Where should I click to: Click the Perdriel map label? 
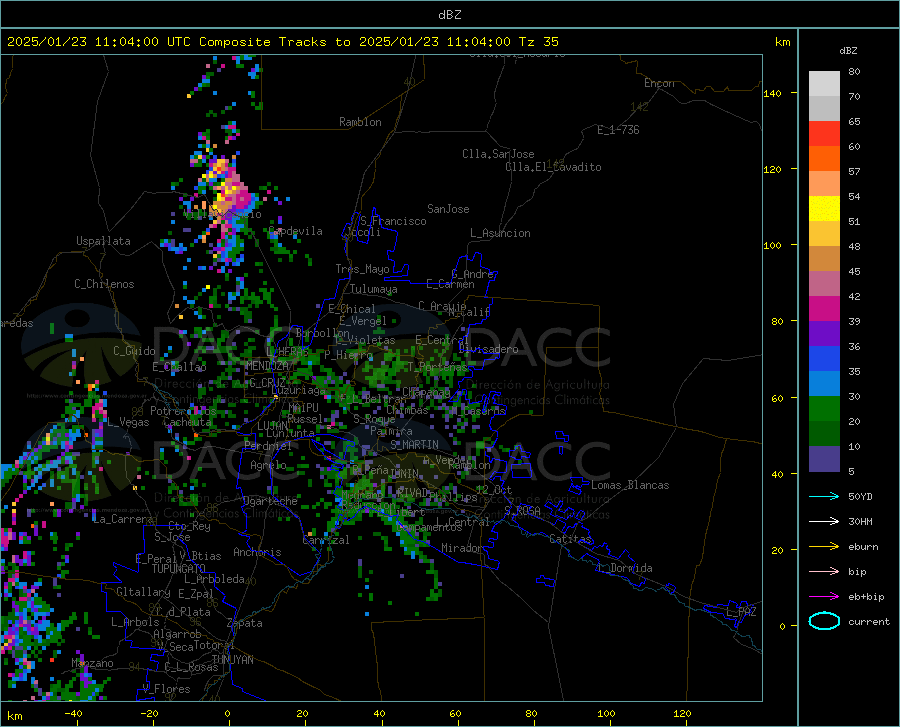(x=268, y=445)
